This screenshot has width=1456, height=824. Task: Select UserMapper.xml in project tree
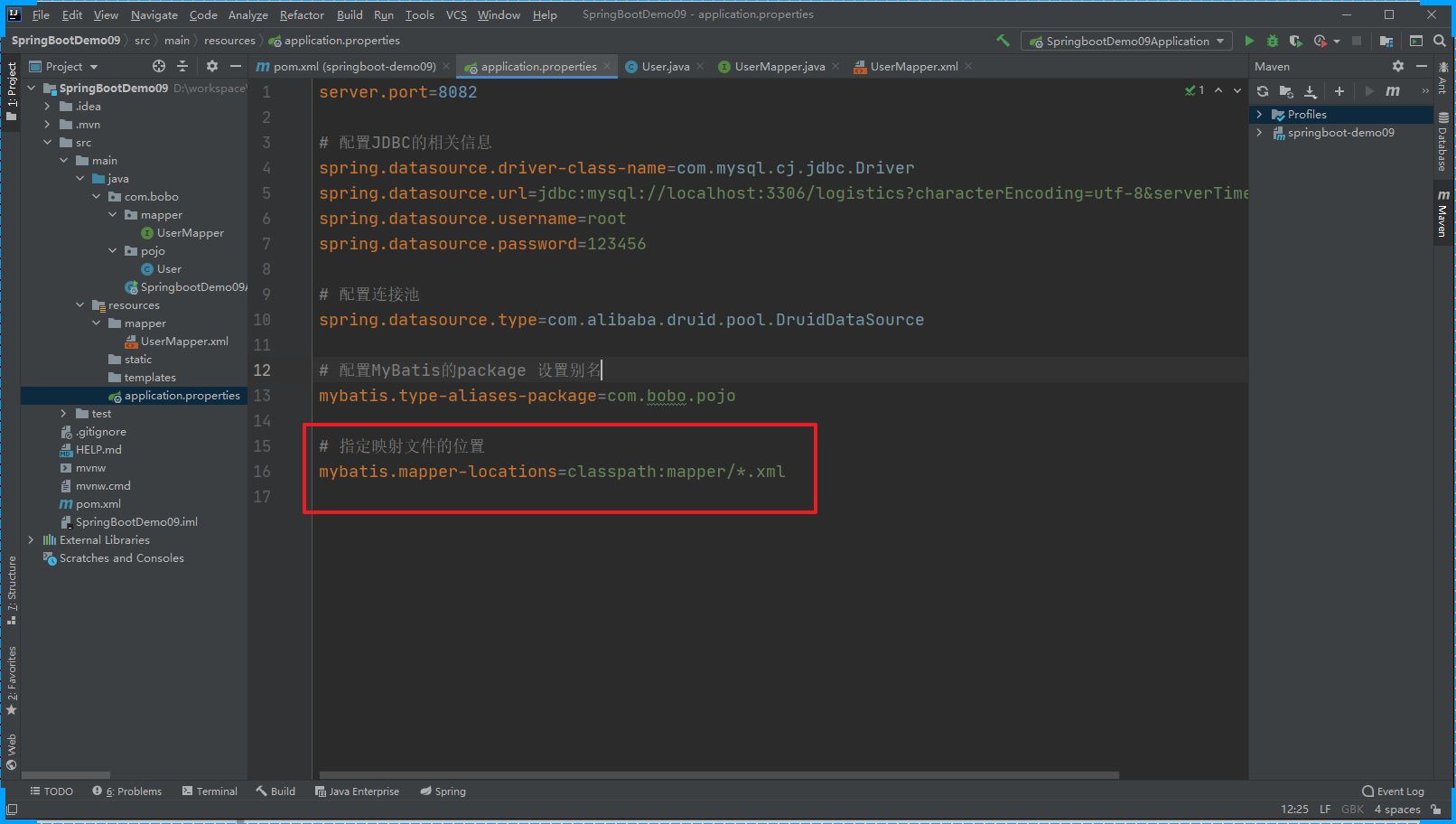pos(184,341)
